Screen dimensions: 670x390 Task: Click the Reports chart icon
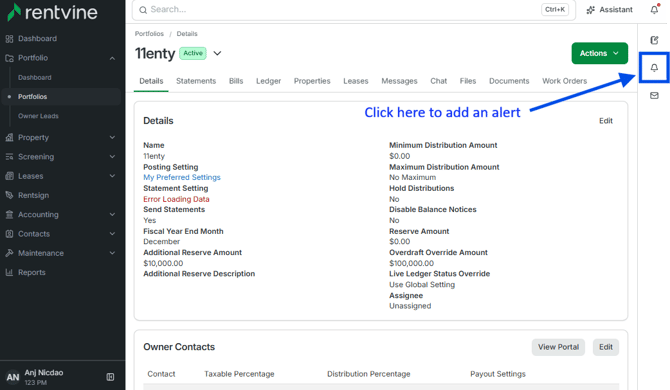(x=9, y=272)
